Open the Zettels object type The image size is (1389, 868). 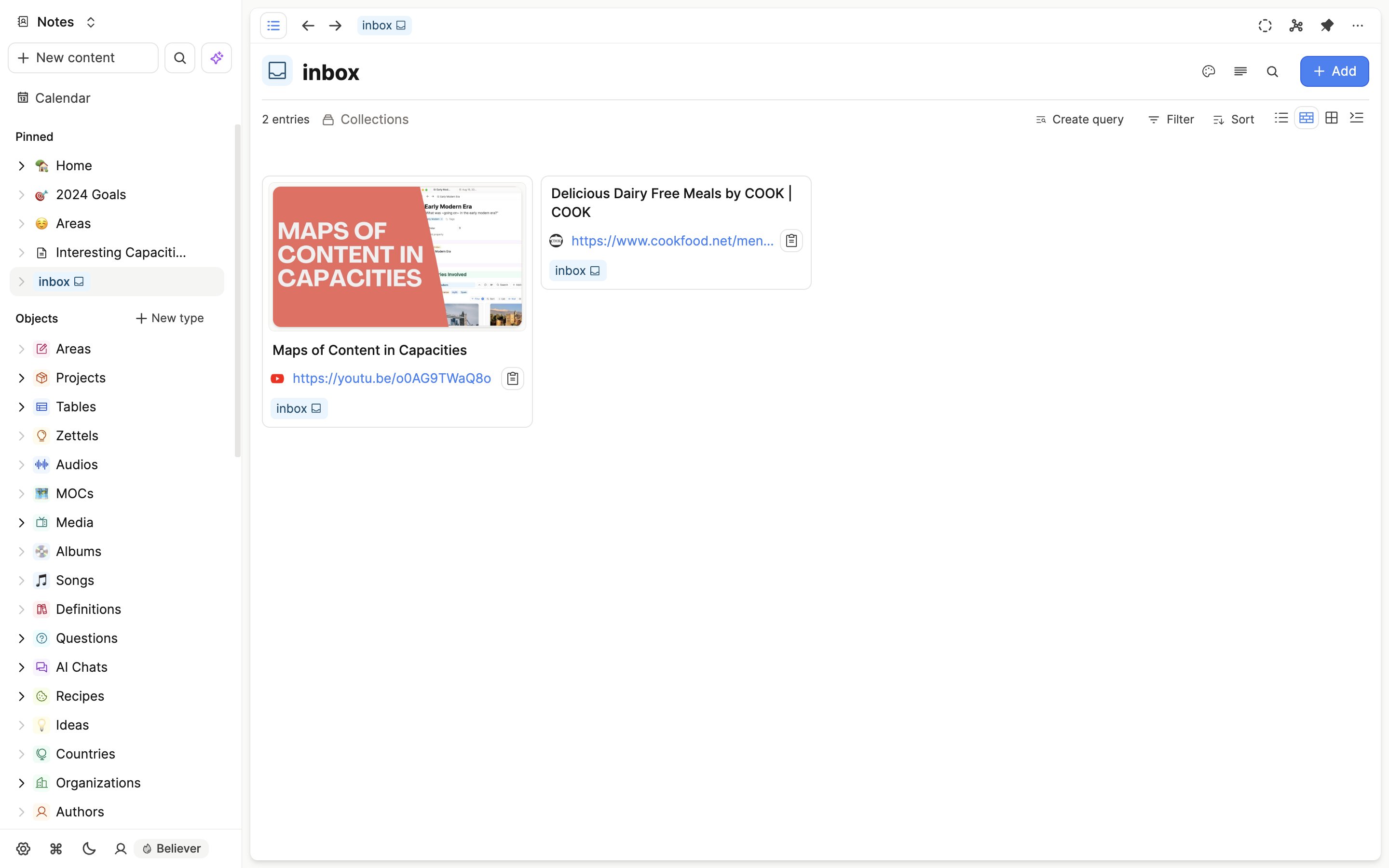77,436
